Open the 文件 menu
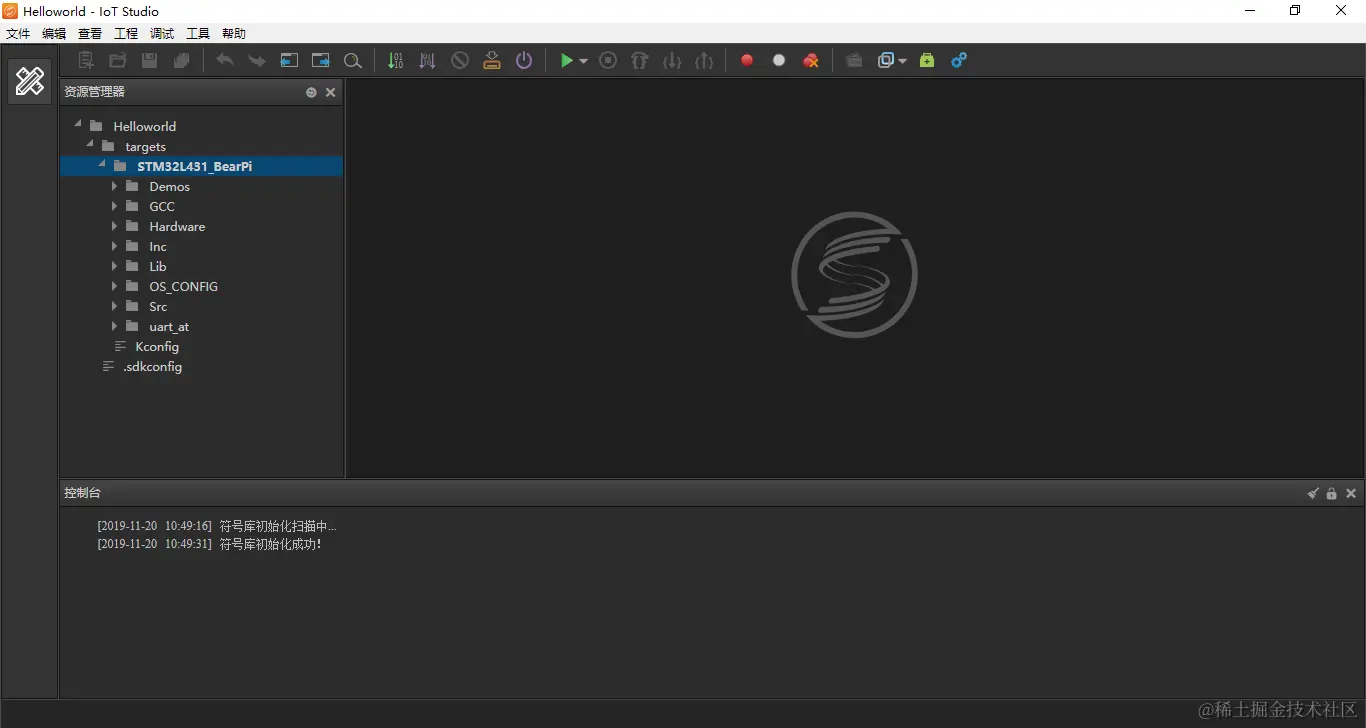The image size is (1366, 728). point(18,34)
